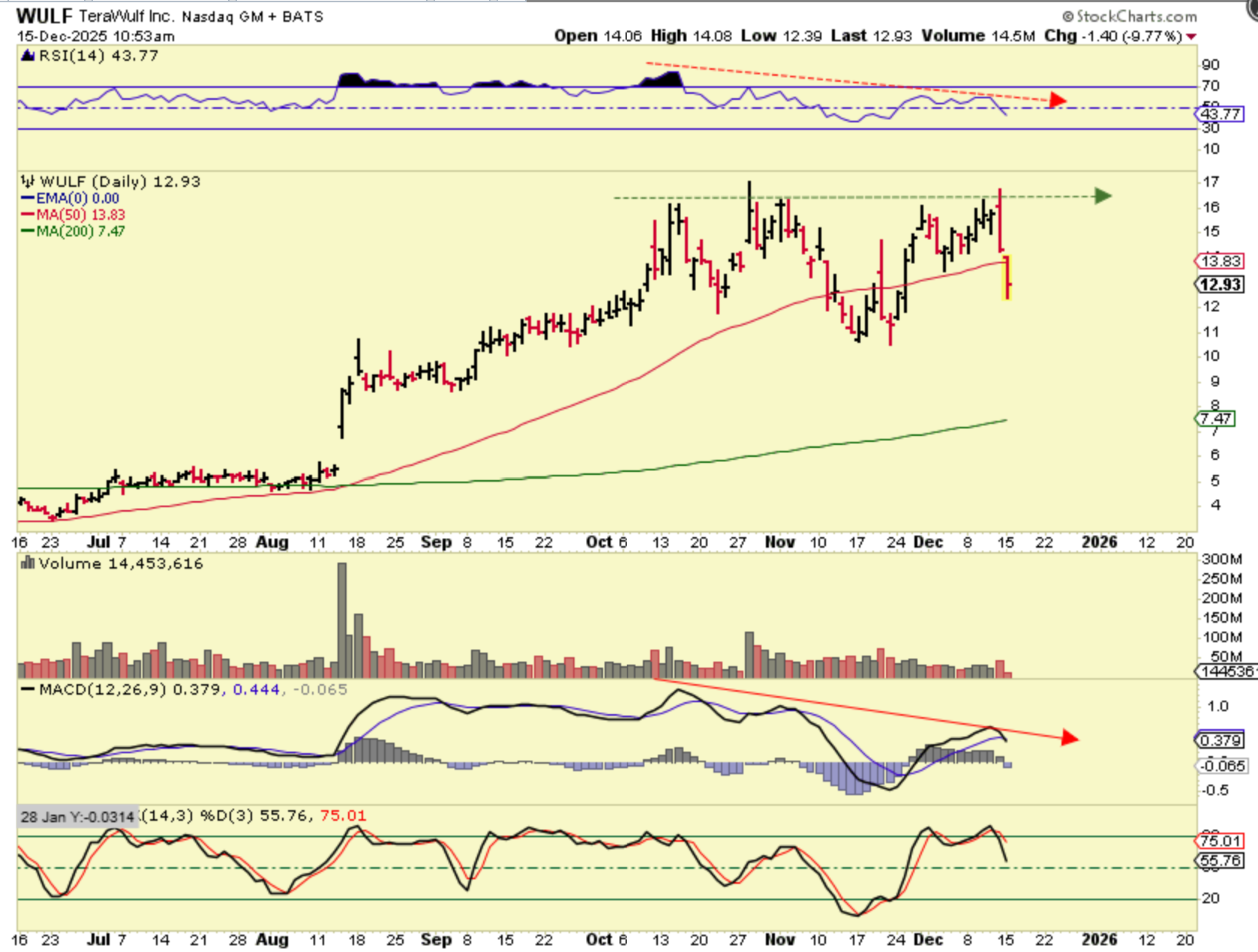1258x952 pixels.
Task: Click the RSI mountain icon beside RSI(14)
Action: point(28,55)
